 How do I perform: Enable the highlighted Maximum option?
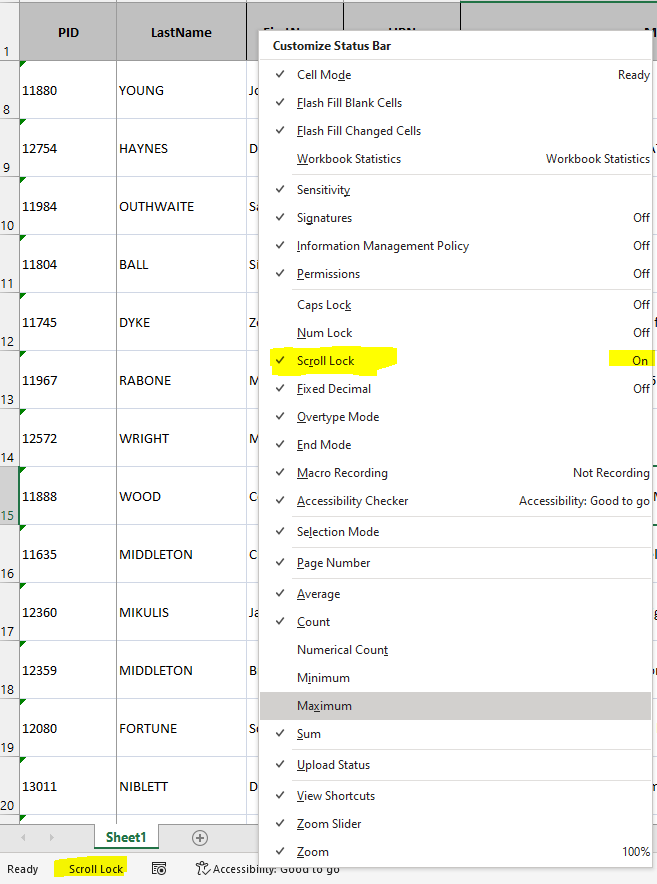point(456,706)
